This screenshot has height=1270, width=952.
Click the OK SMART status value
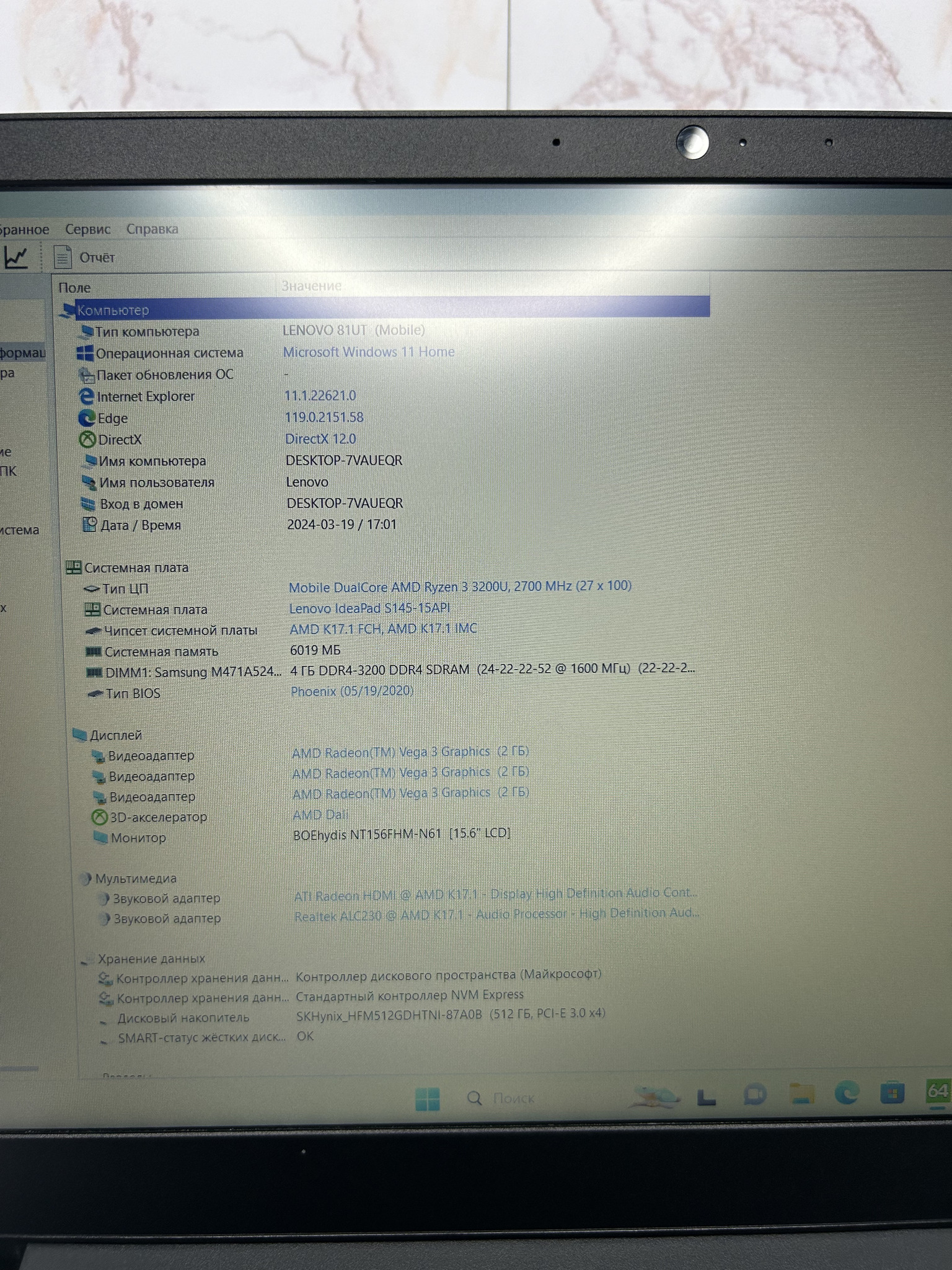305,1036
